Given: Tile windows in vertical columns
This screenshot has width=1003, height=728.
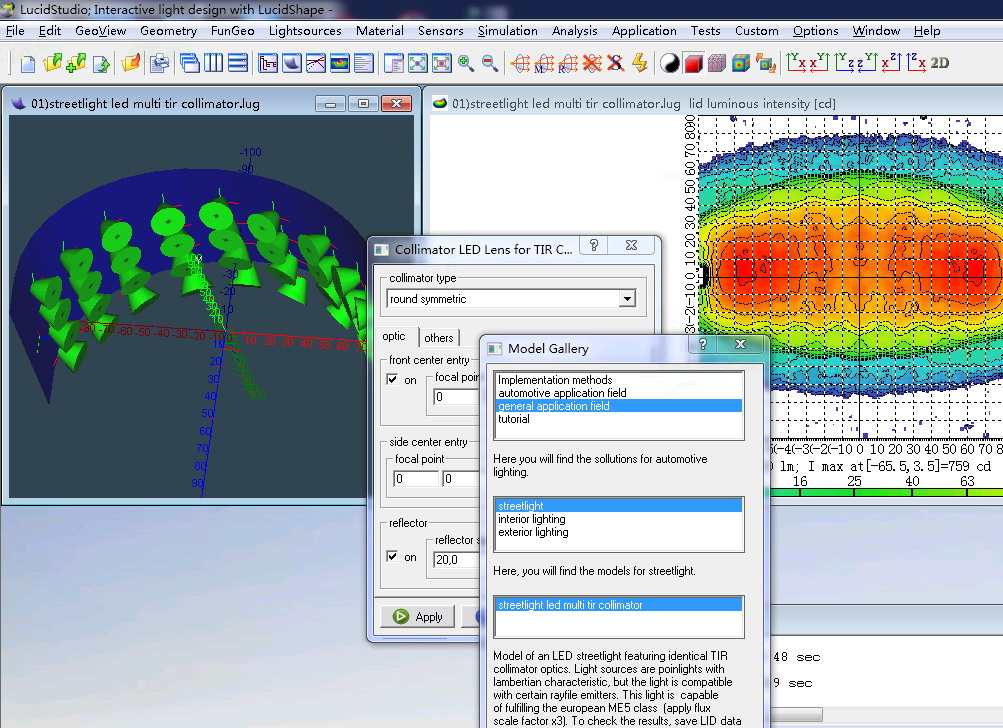Looking at the screenshot, I should [x=213, y=63].
